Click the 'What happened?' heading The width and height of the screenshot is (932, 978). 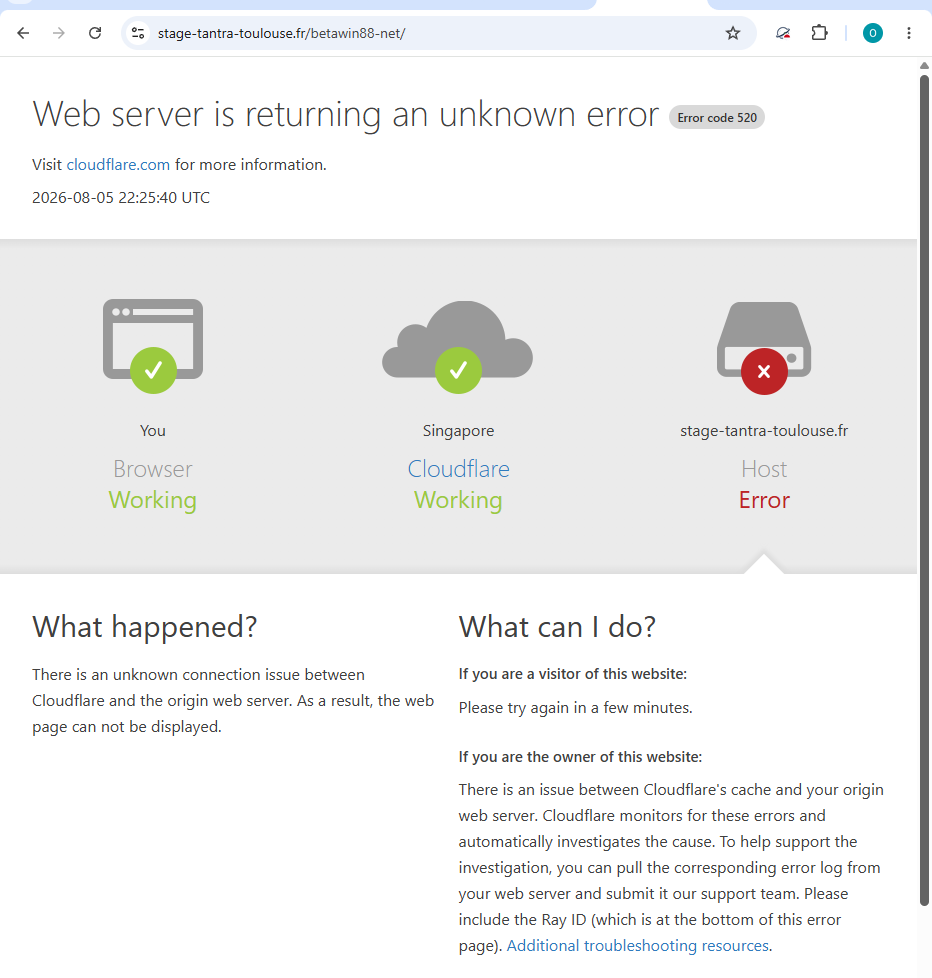pyautogui.click(x=145, y=627)
